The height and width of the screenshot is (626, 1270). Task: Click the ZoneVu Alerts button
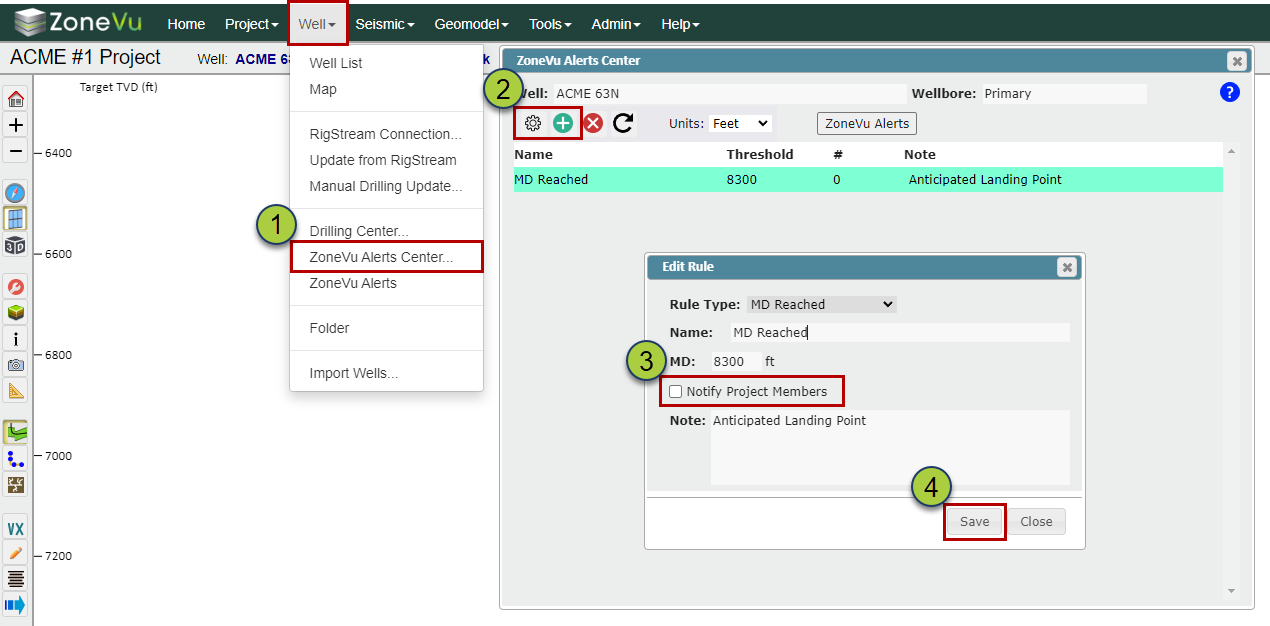[x=867, y=123]
